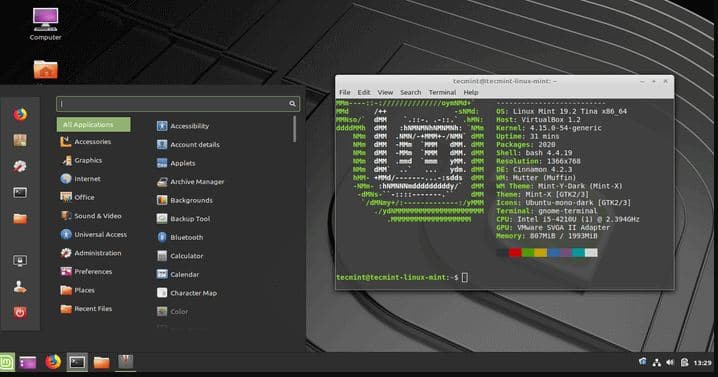
Task: Click the 13:29 panel clock
Action: point(702,363)
